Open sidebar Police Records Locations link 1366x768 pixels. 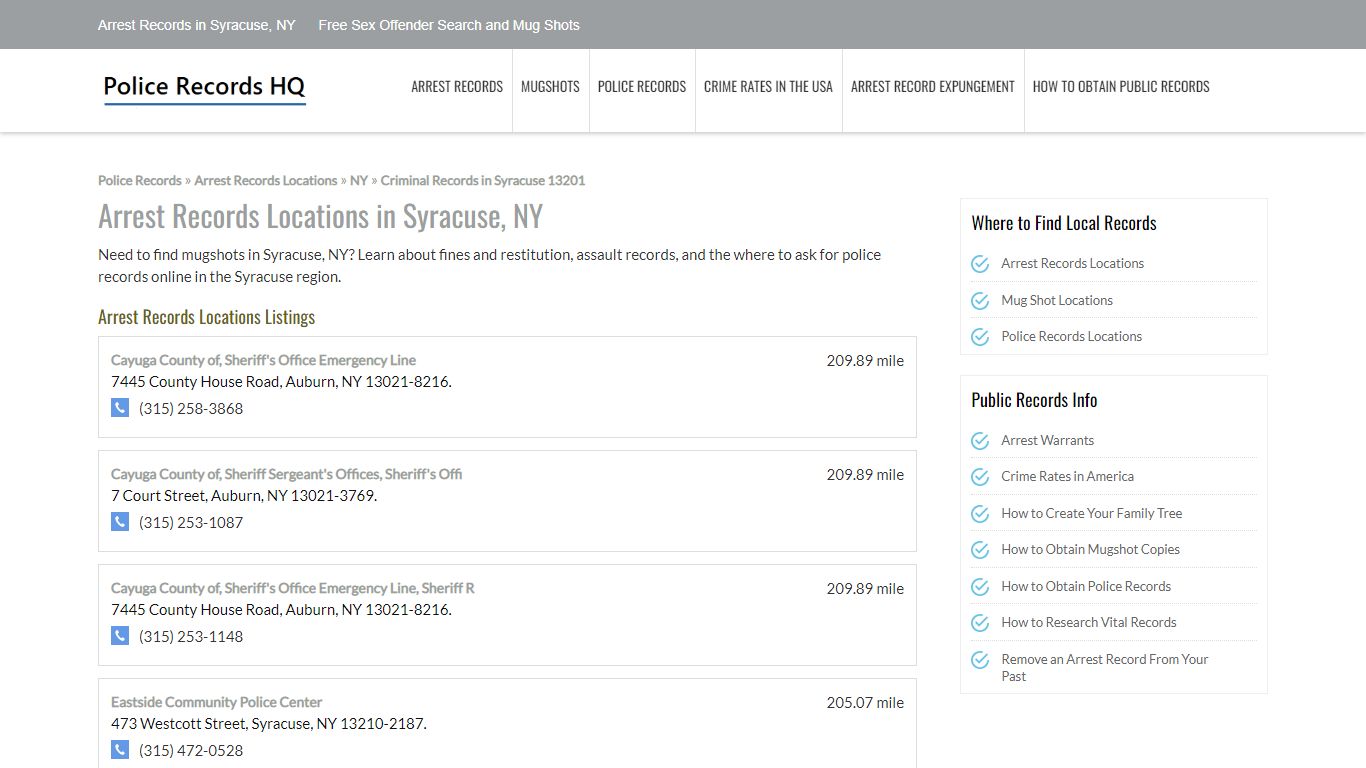tap(1071, 336)
